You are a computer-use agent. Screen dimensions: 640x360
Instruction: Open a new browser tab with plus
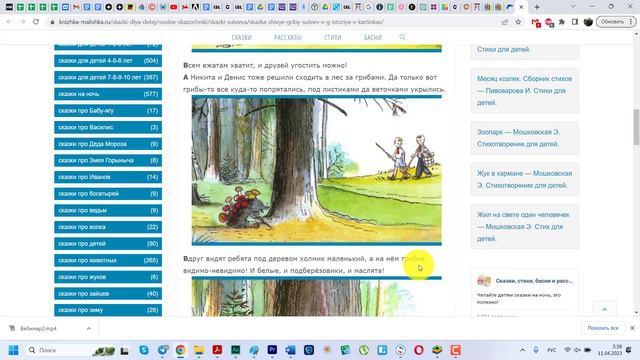point(537,7)
